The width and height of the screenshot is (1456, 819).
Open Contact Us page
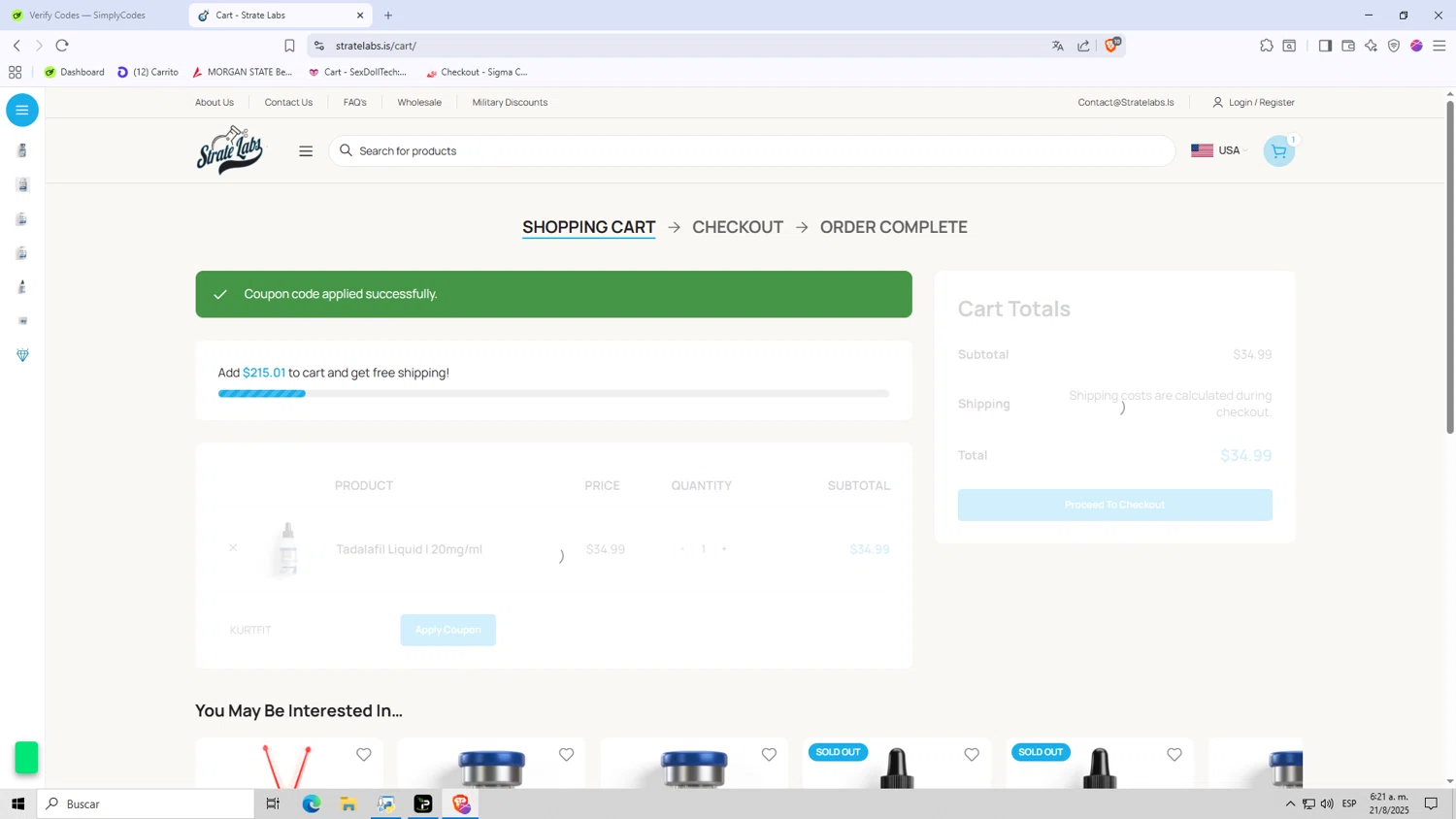click(288, 102)
